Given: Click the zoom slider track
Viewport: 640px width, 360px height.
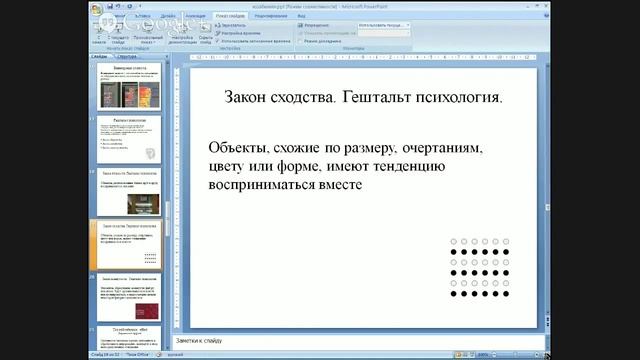Looking at the screenshot, I should tap(516, 355).
